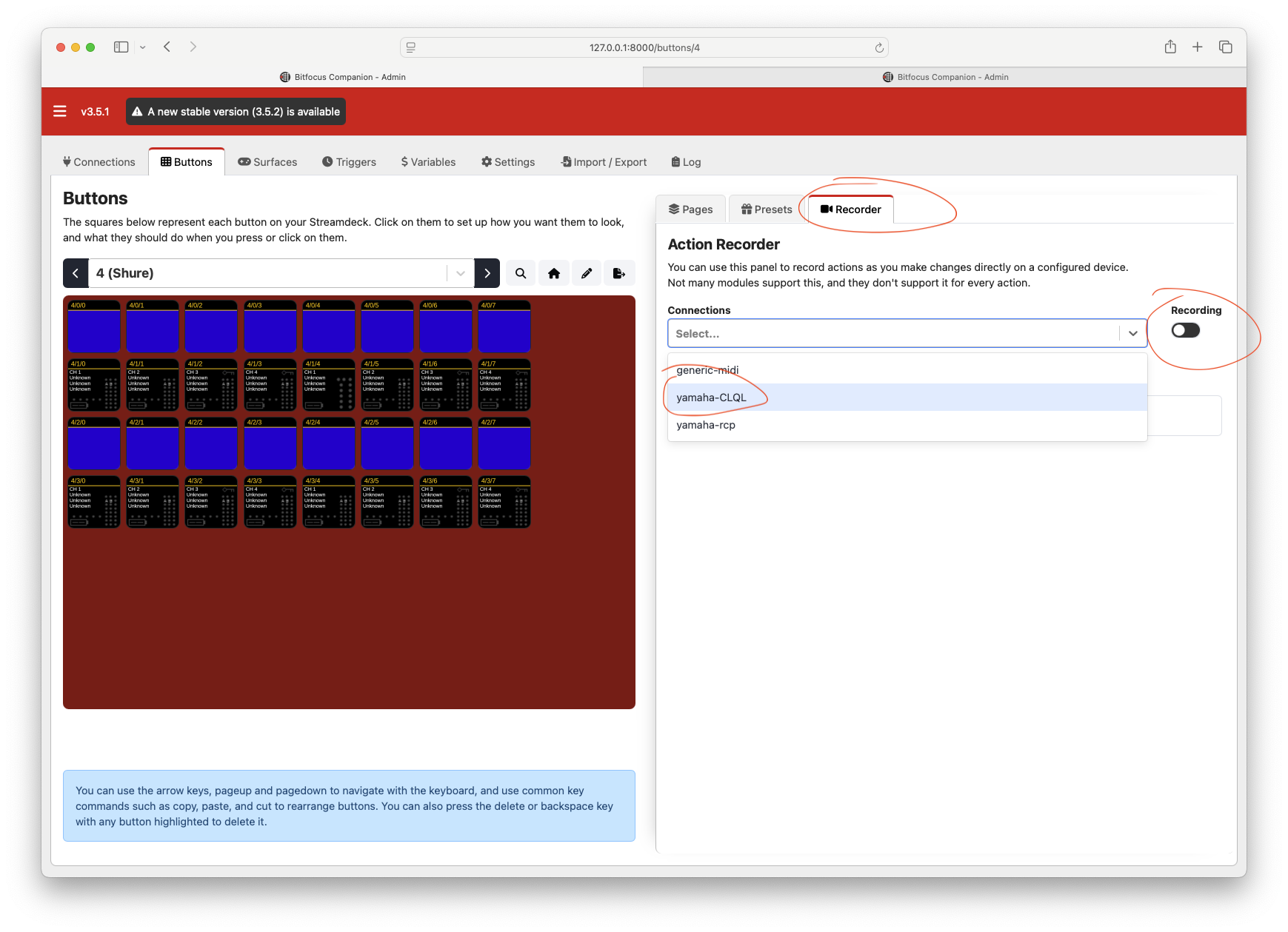1288x932 pixels.
Task: Click the pencil edit page icon
Action: tap(587, 273)
